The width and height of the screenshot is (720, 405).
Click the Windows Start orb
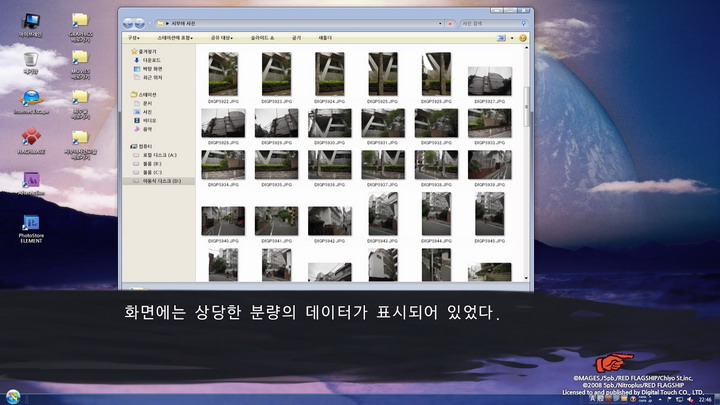(11, 396)
